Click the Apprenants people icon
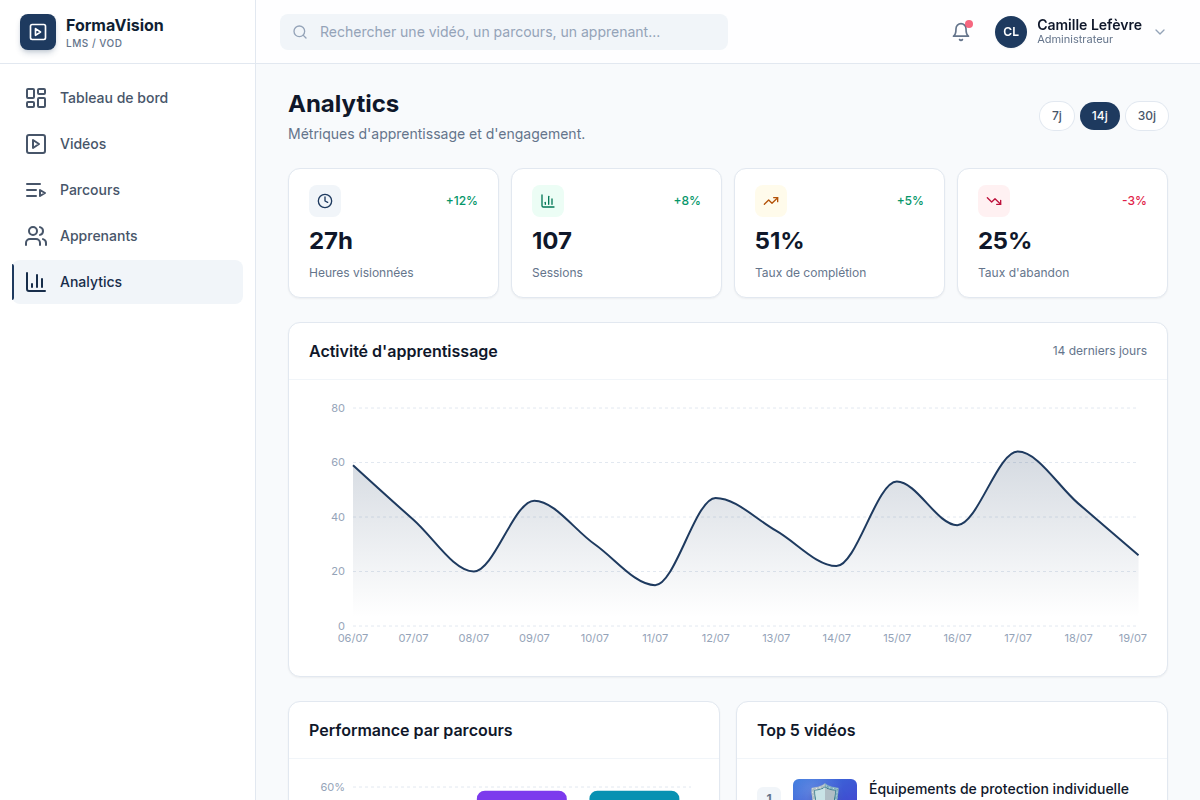1200x800 pixels. (x=36, y=236)
